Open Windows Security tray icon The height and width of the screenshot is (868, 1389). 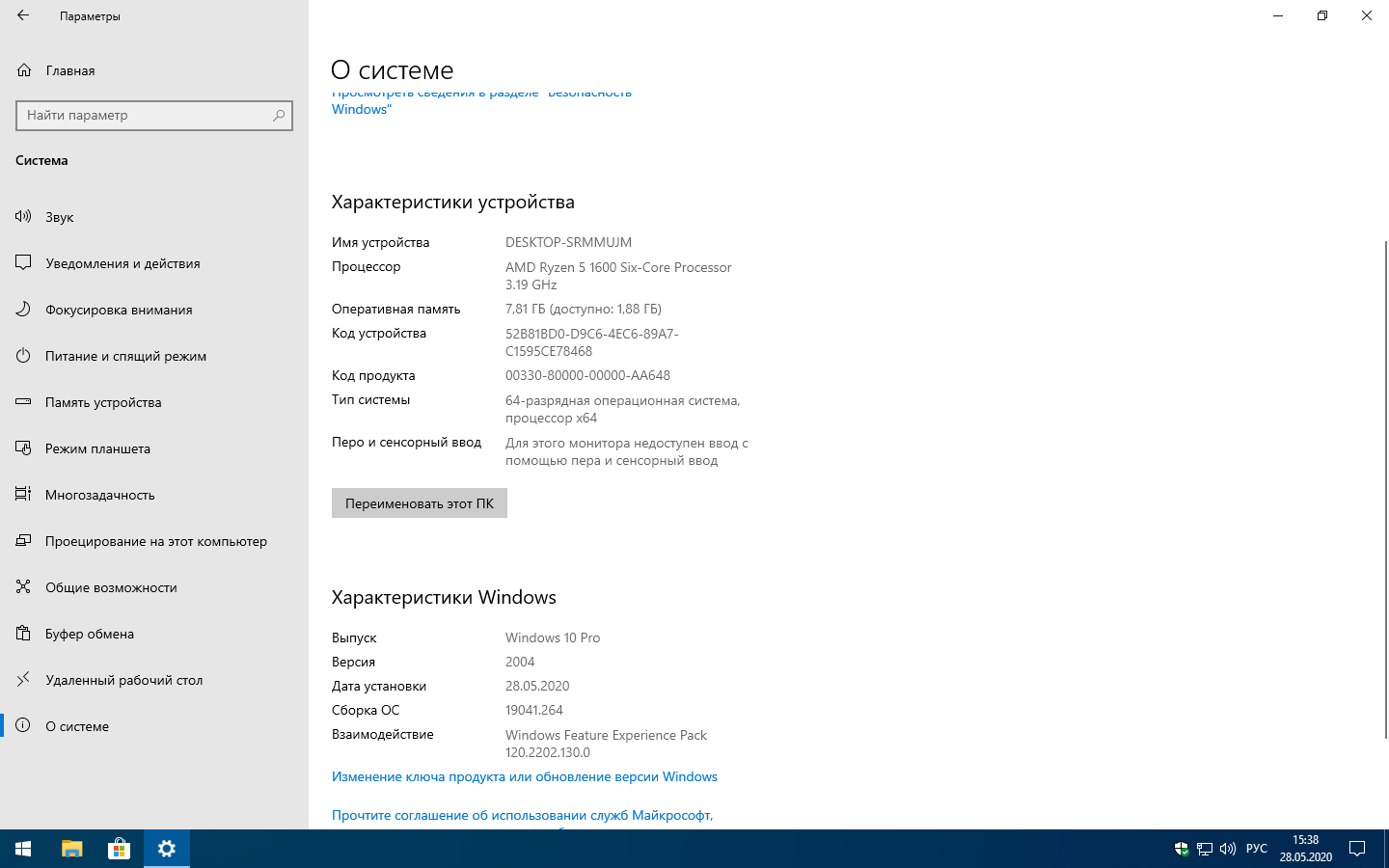(x=1182, y=849)
